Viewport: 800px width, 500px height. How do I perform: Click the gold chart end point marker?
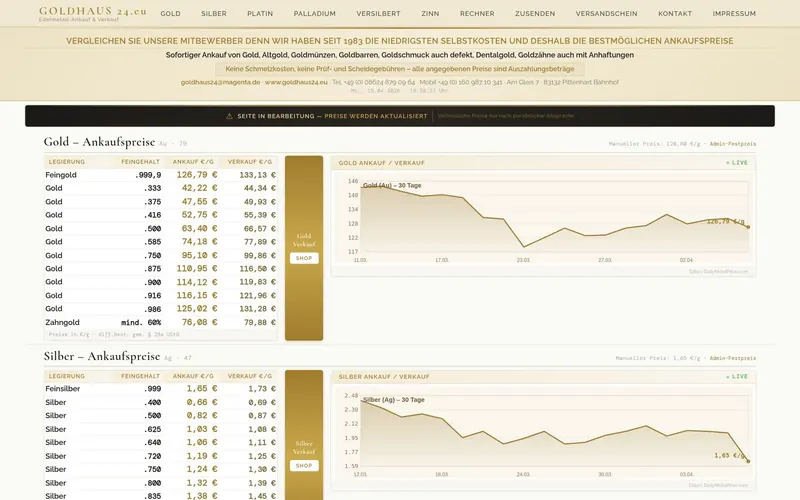[x=748, y=227]
